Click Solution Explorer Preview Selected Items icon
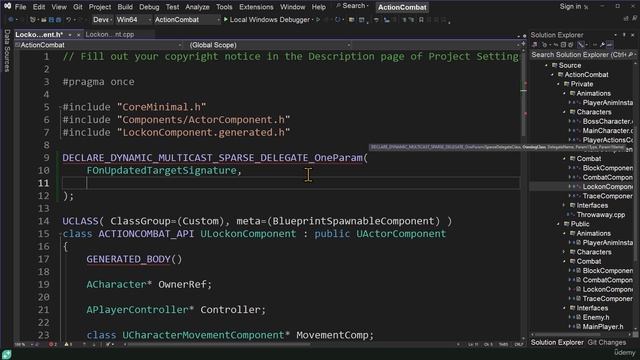 (610, 45)
